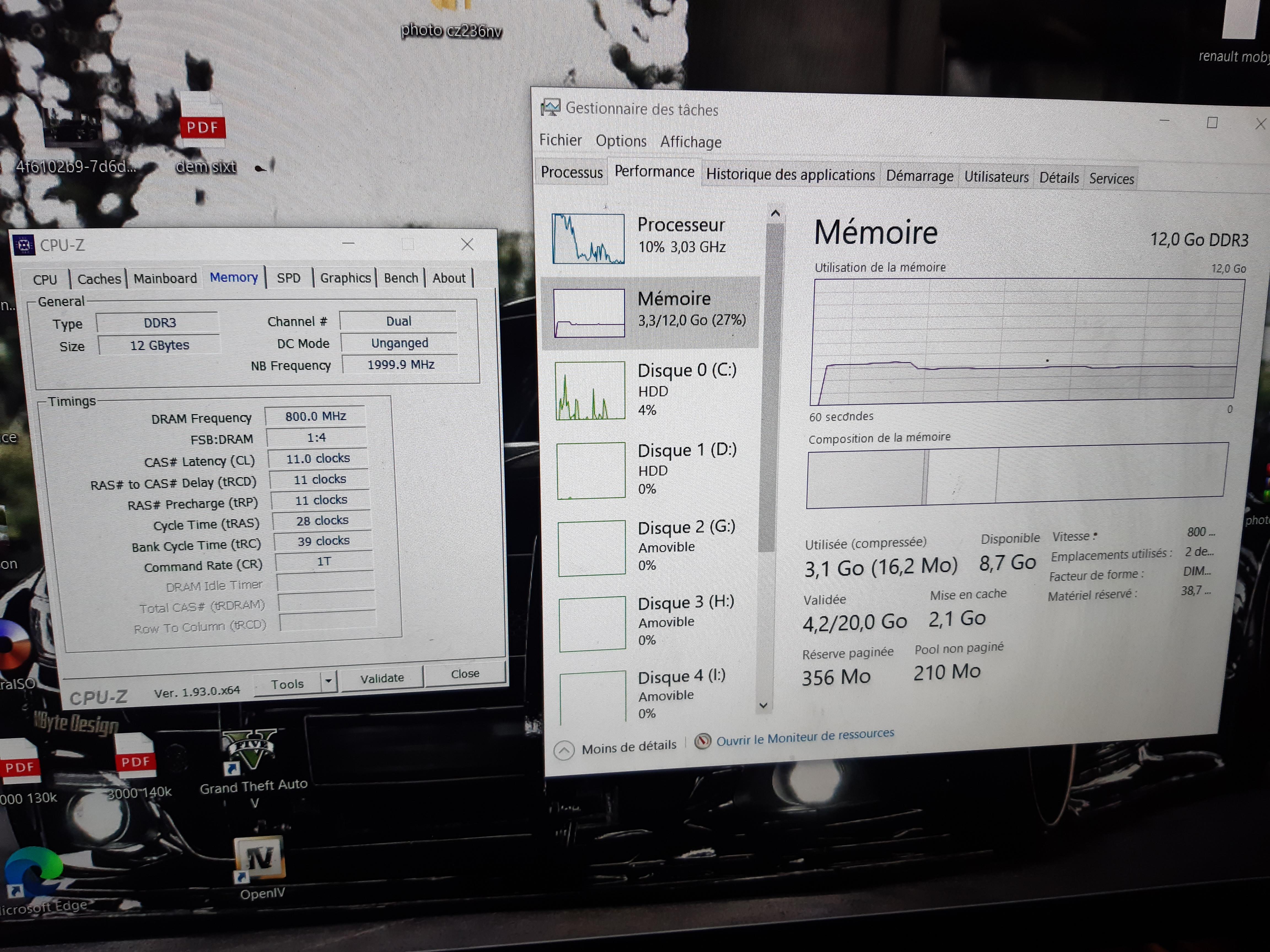Click the CPU-Z title bar logo icon

(x=23, y=246)
